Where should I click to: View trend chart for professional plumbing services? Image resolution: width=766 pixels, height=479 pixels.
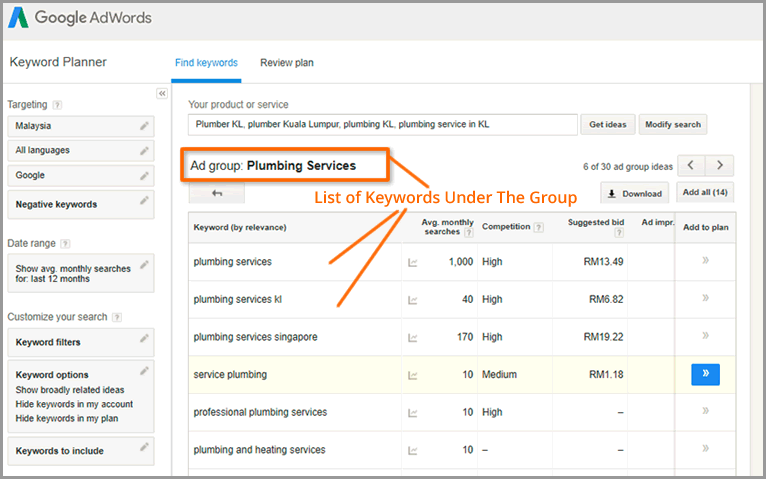[413, 413]
